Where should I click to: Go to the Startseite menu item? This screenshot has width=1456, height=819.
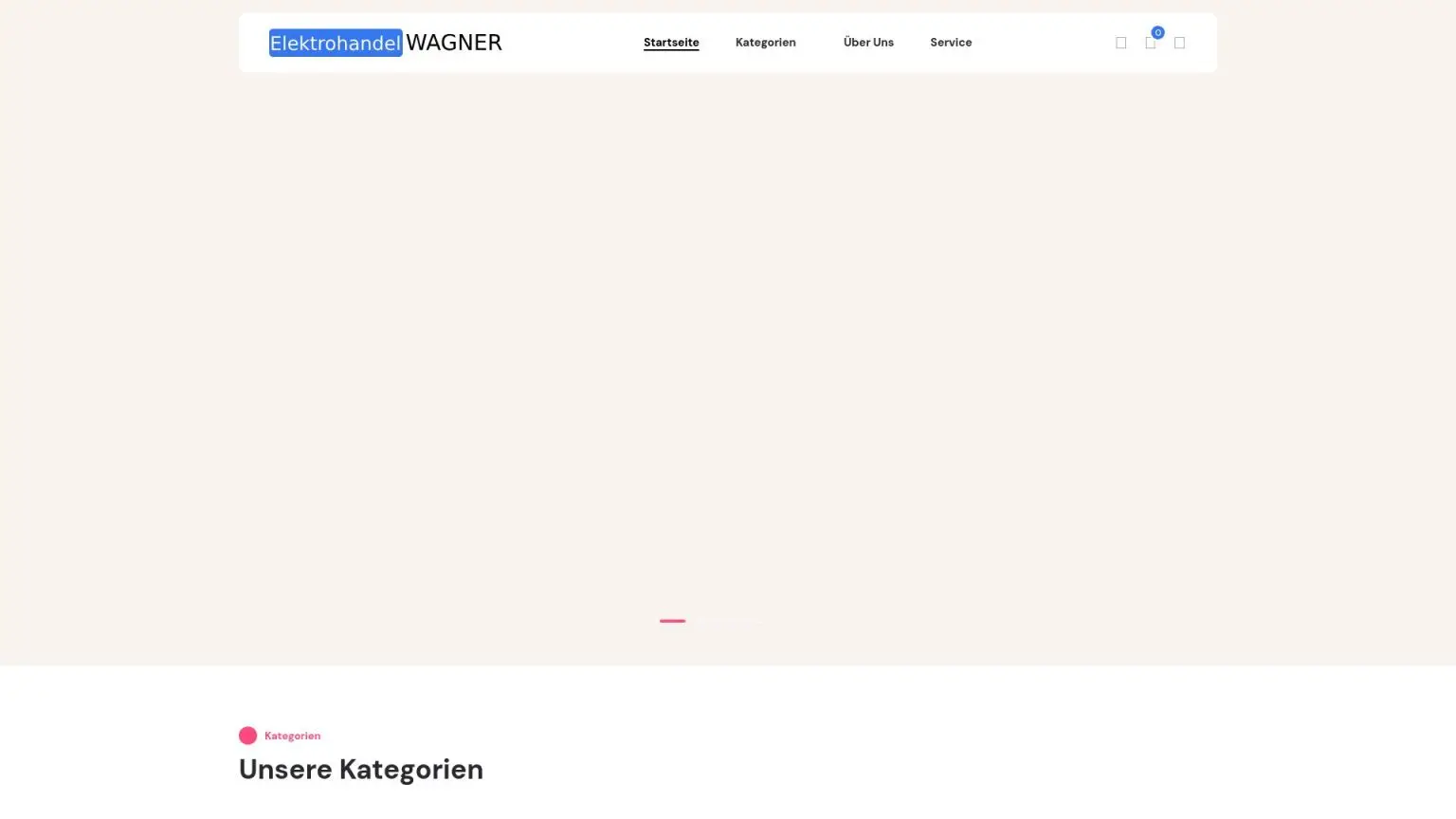(670, 43)
